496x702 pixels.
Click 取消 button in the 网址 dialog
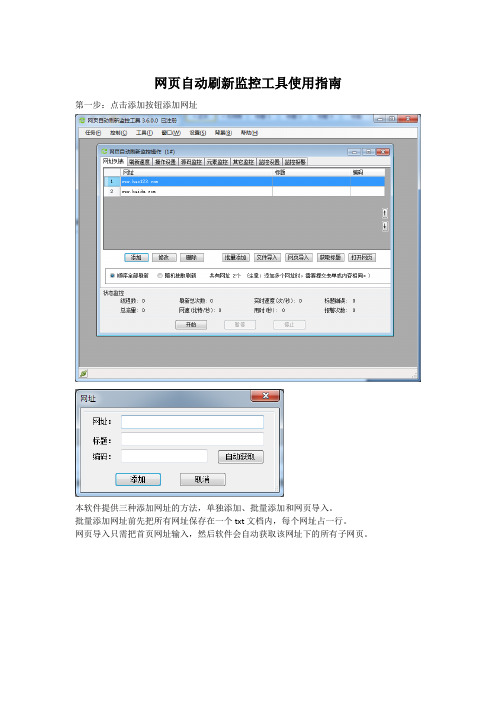tap(203, 479)
